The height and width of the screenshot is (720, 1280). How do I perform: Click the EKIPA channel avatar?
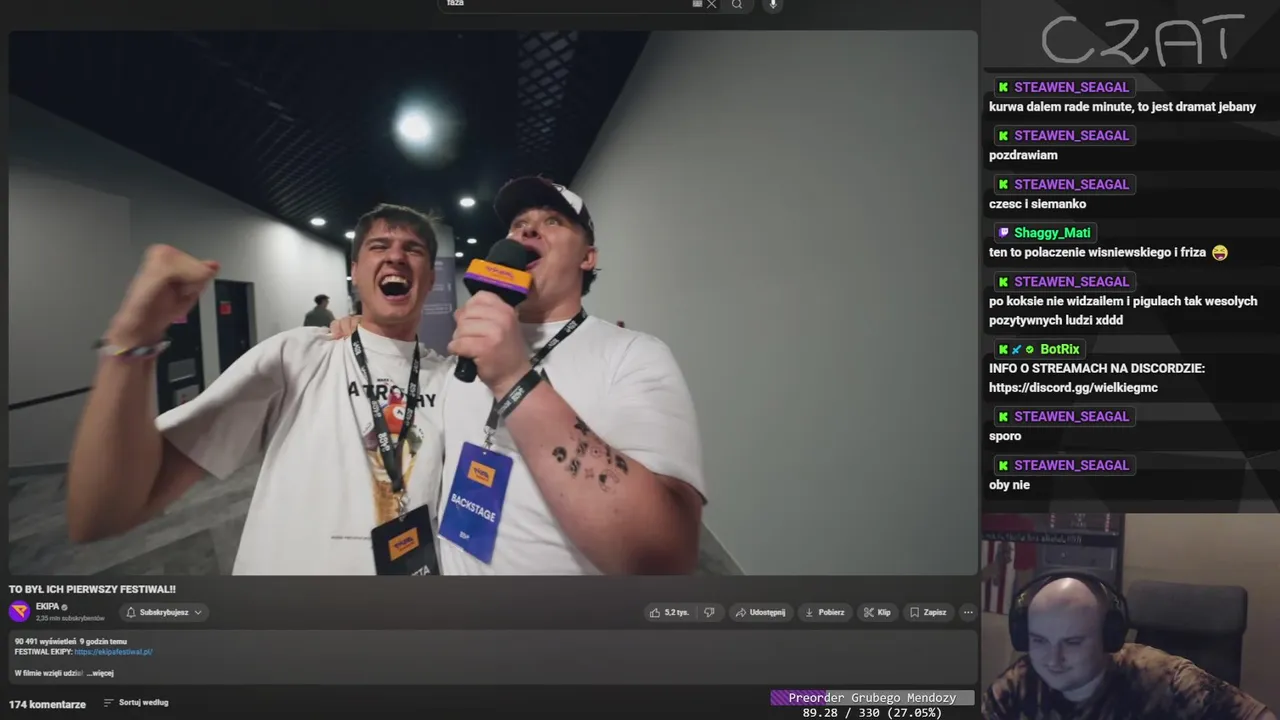(20, 612)
